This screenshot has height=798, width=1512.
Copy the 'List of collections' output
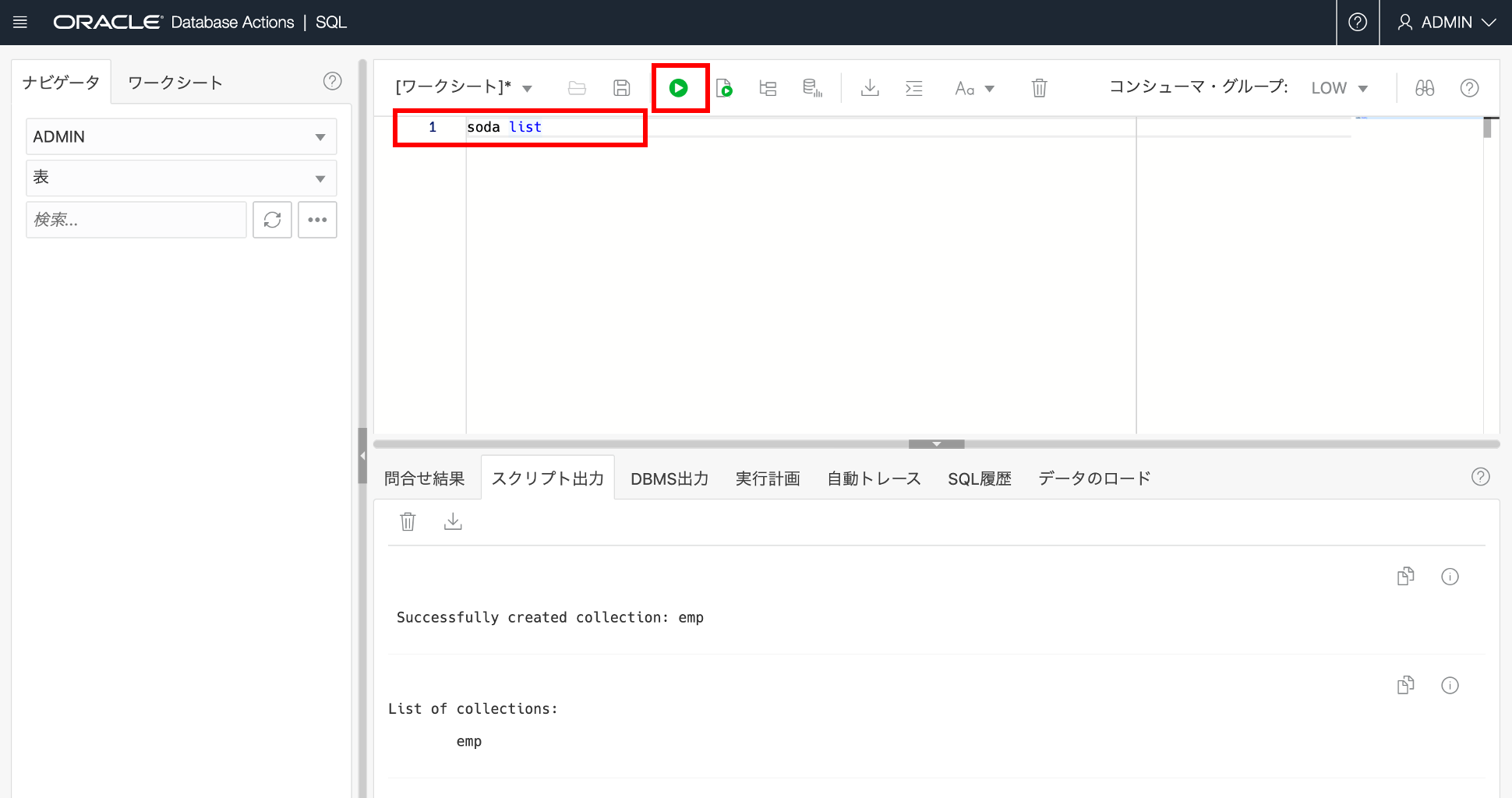(1405, 685)
